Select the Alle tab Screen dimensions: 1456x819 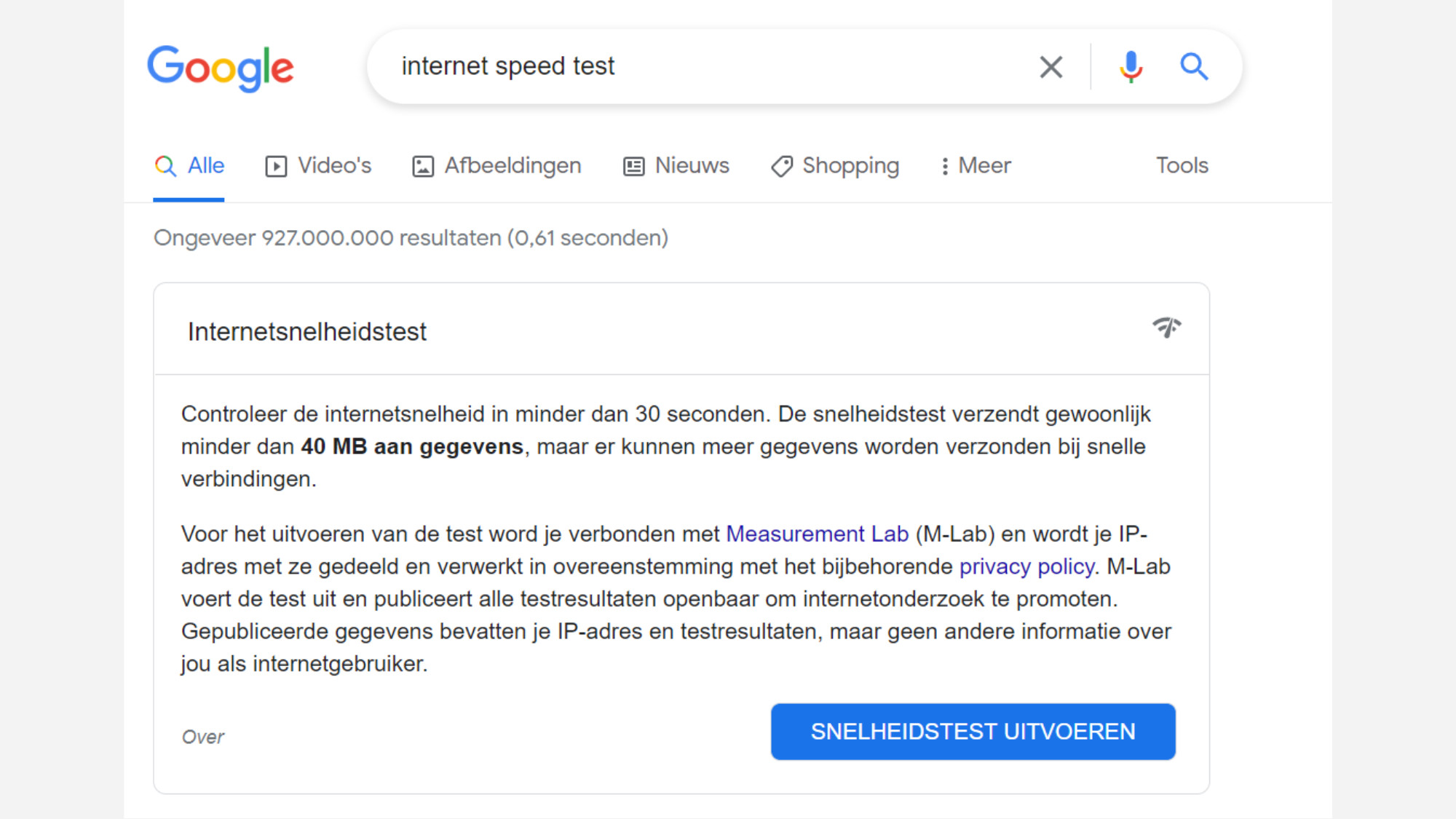pyautogui.click(x=205, y=166)
